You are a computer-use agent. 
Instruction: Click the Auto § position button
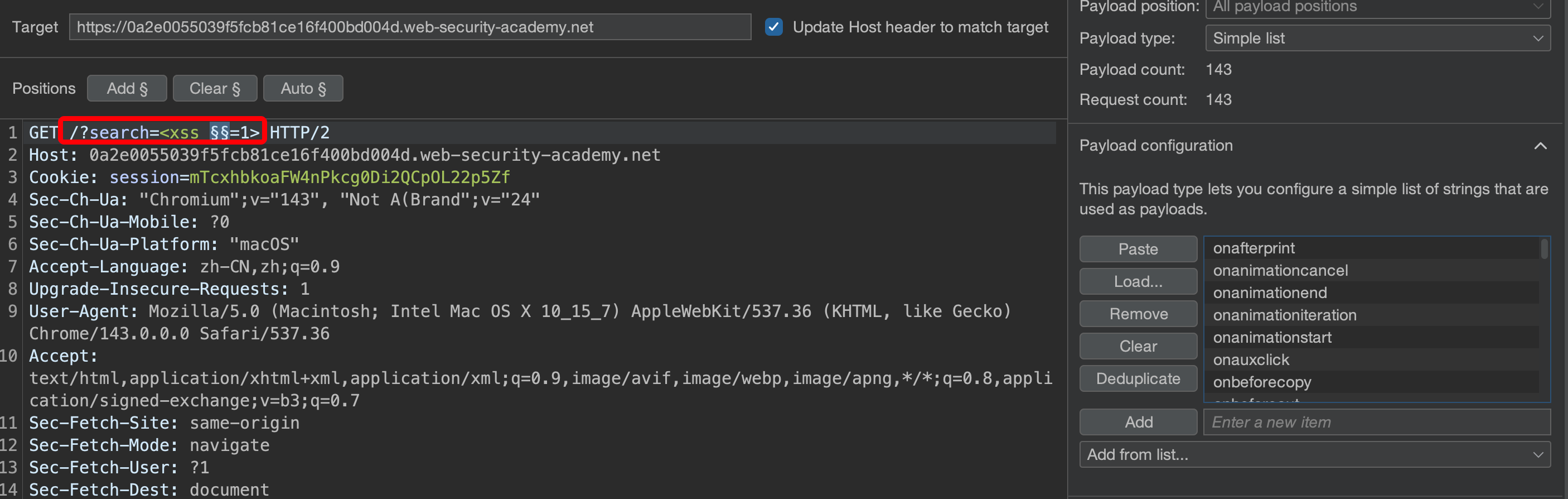coord(303,88)
